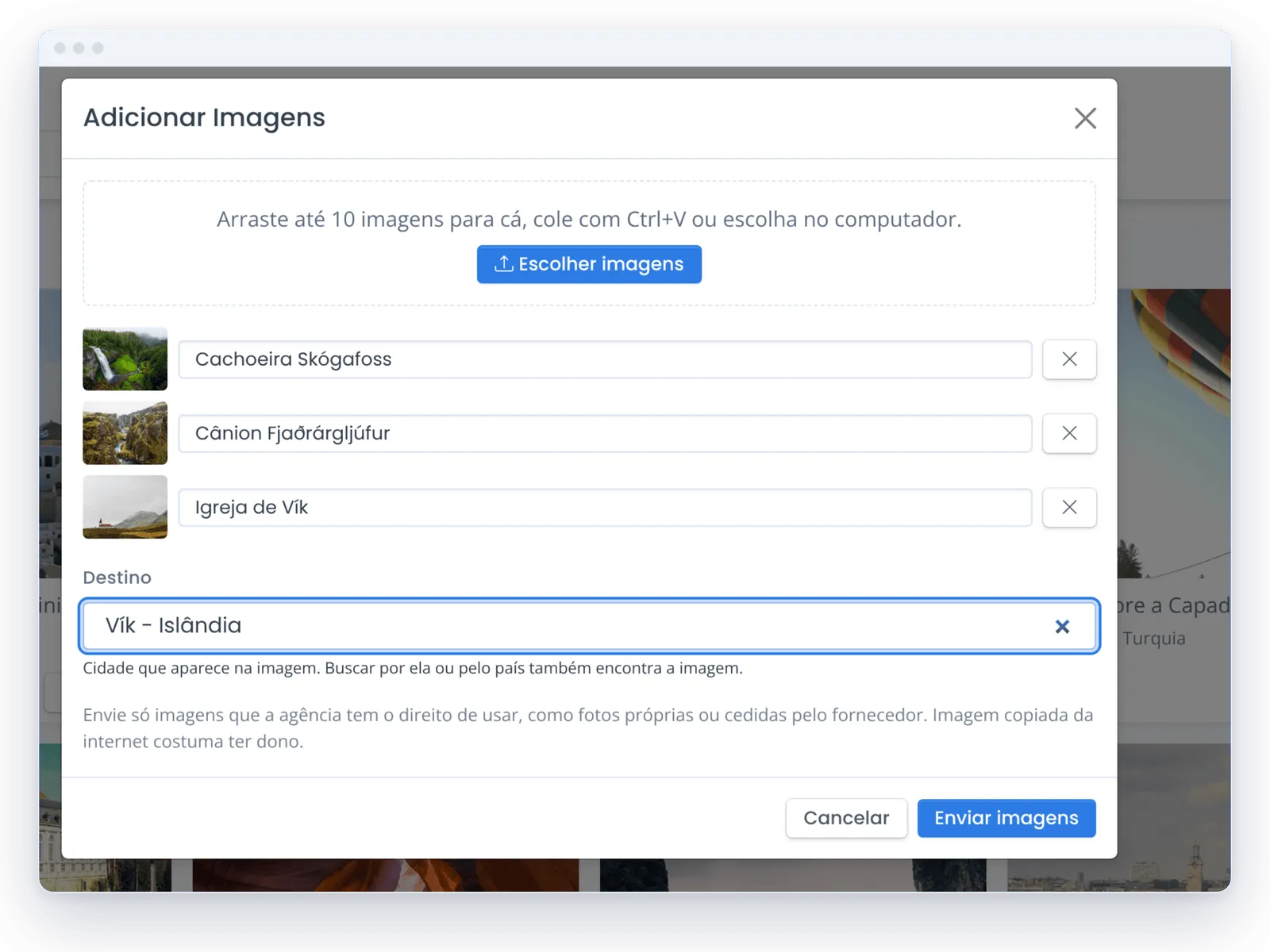Screen dimensions: 1270x952
Task: Remove the Igreja de Vík image
Action: coord(1069,507)
